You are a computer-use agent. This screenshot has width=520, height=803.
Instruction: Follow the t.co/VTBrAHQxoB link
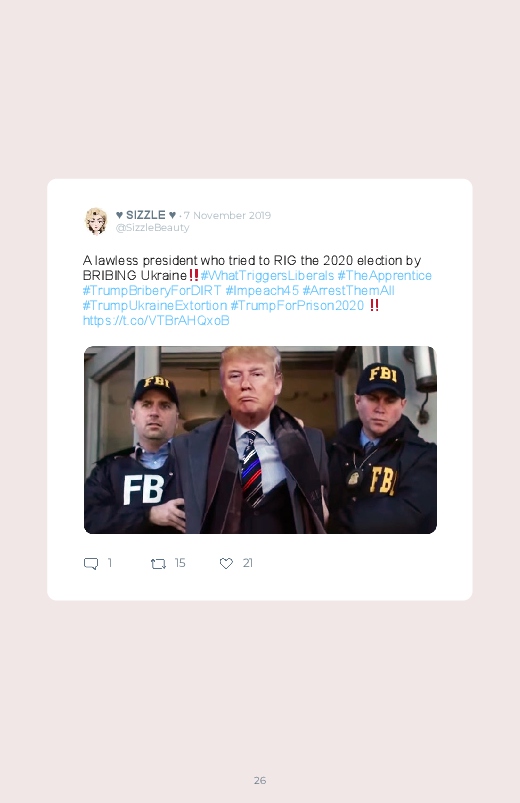pyautogui.click(x=156, y=321)
